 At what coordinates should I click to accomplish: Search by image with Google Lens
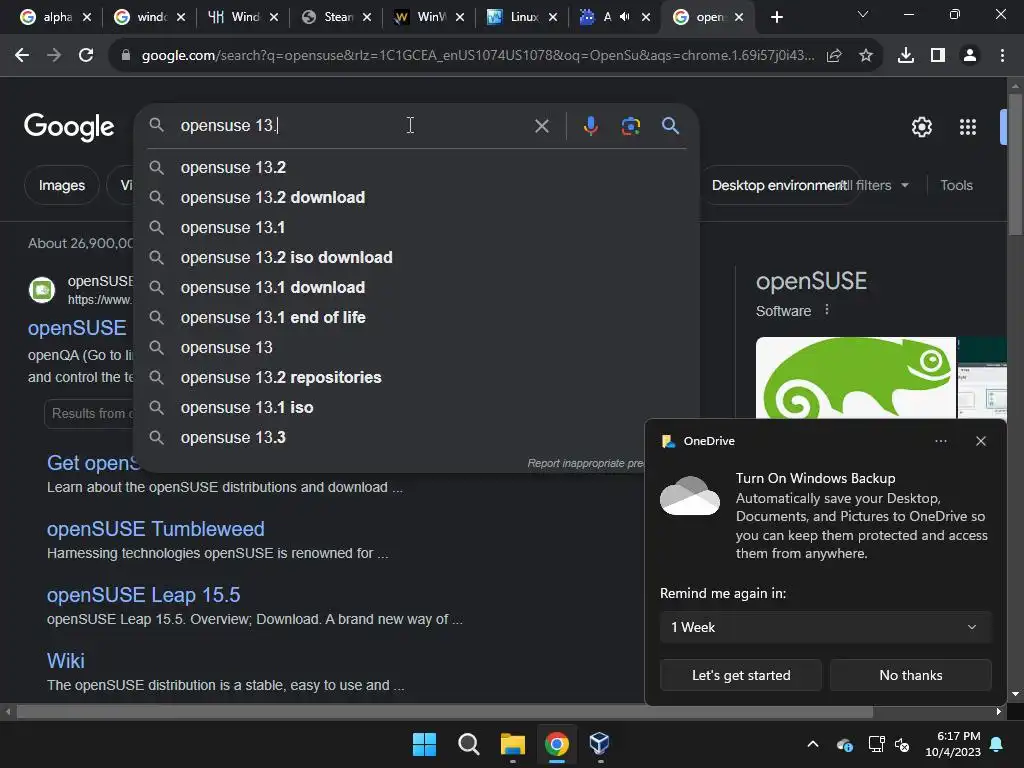click(x=630, y=126)
